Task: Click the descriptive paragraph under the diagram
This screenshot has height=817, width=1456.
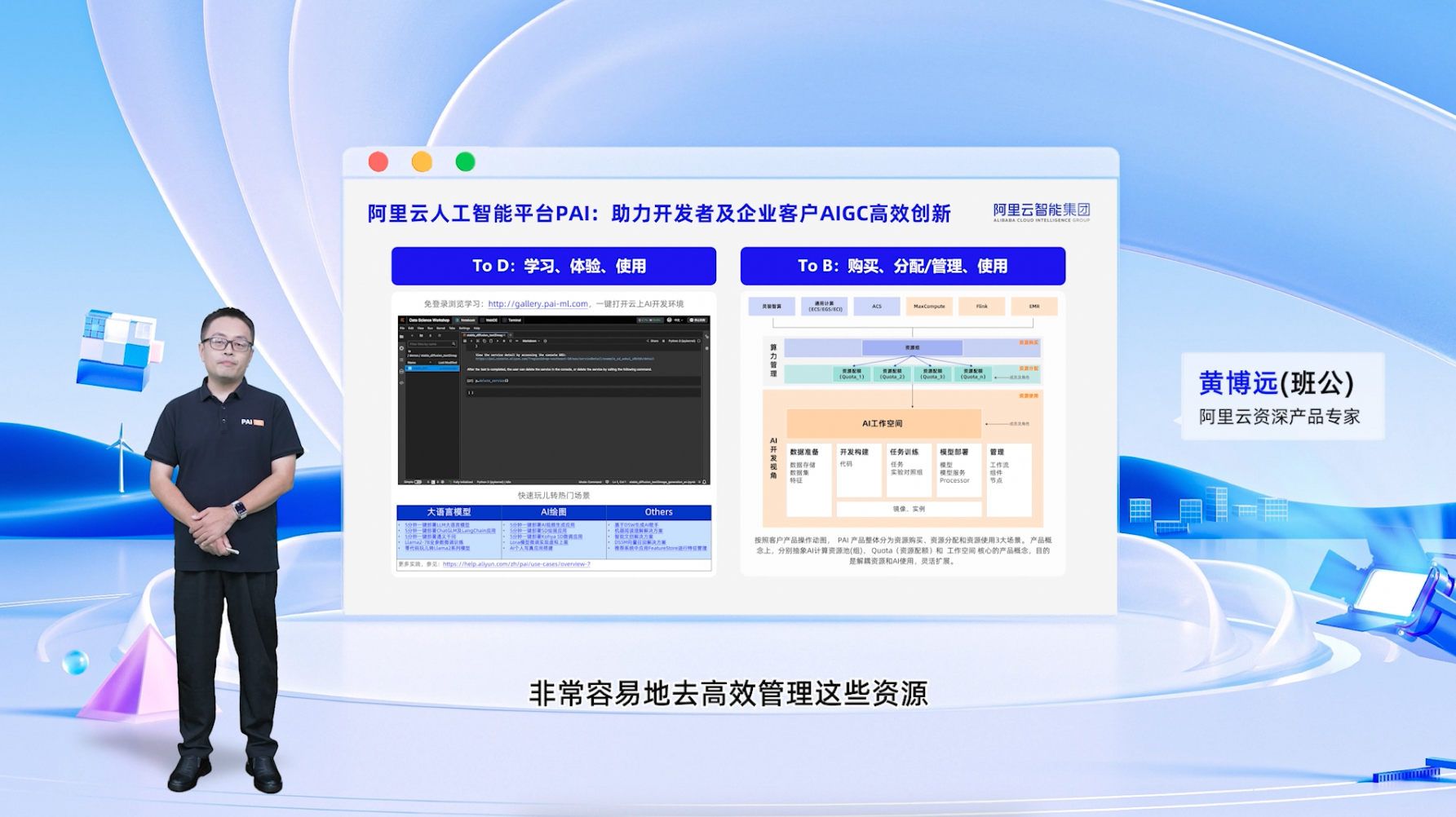Action: tap(902, 550)
